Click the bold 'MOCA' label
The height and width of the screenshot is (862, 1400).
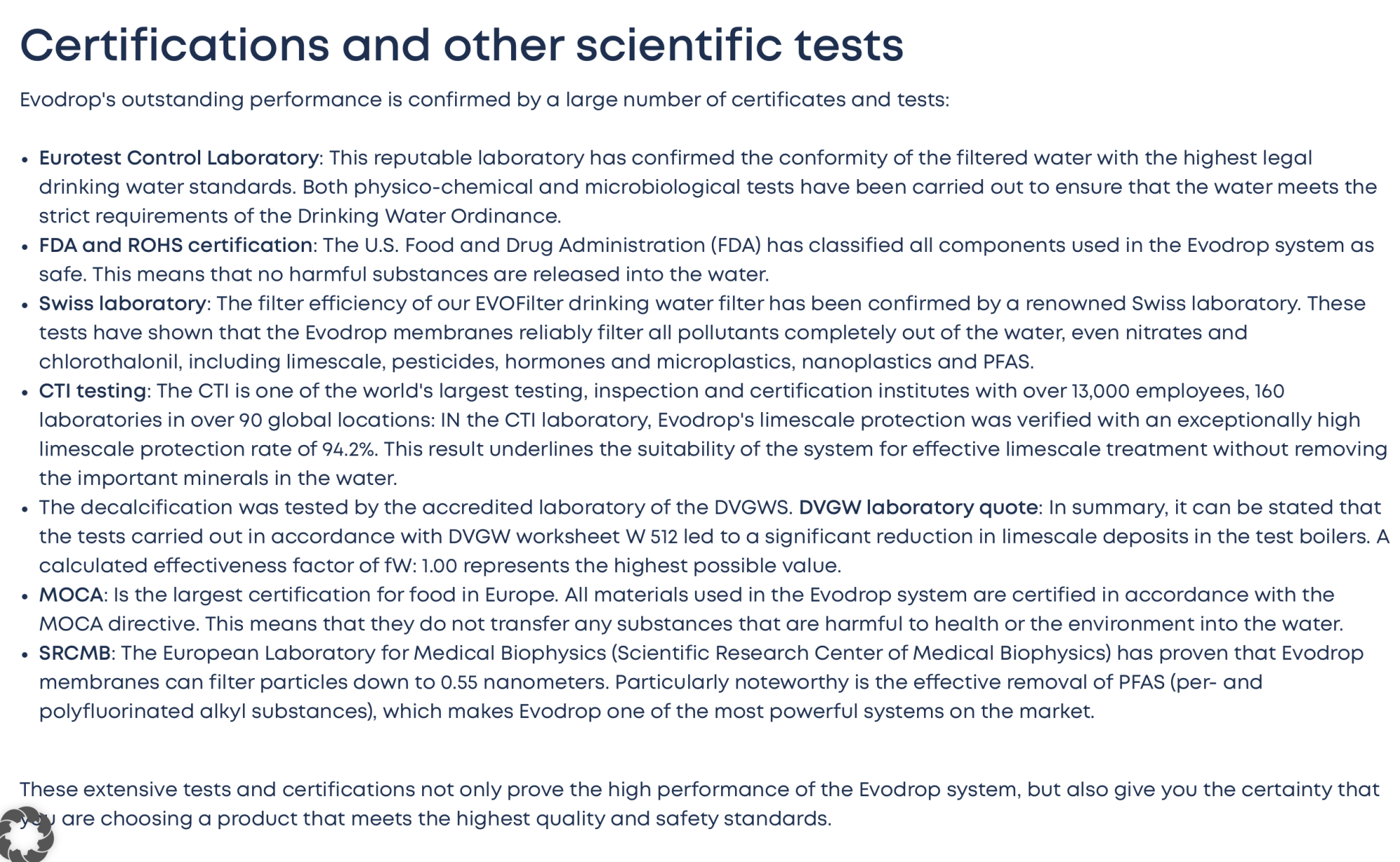coord(71,595)
